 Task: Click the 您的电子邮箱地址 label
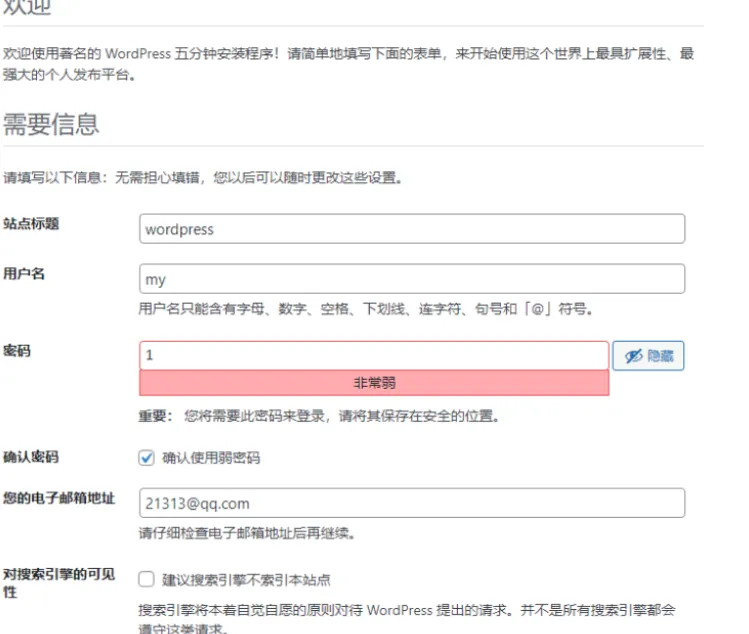point(59,498)
